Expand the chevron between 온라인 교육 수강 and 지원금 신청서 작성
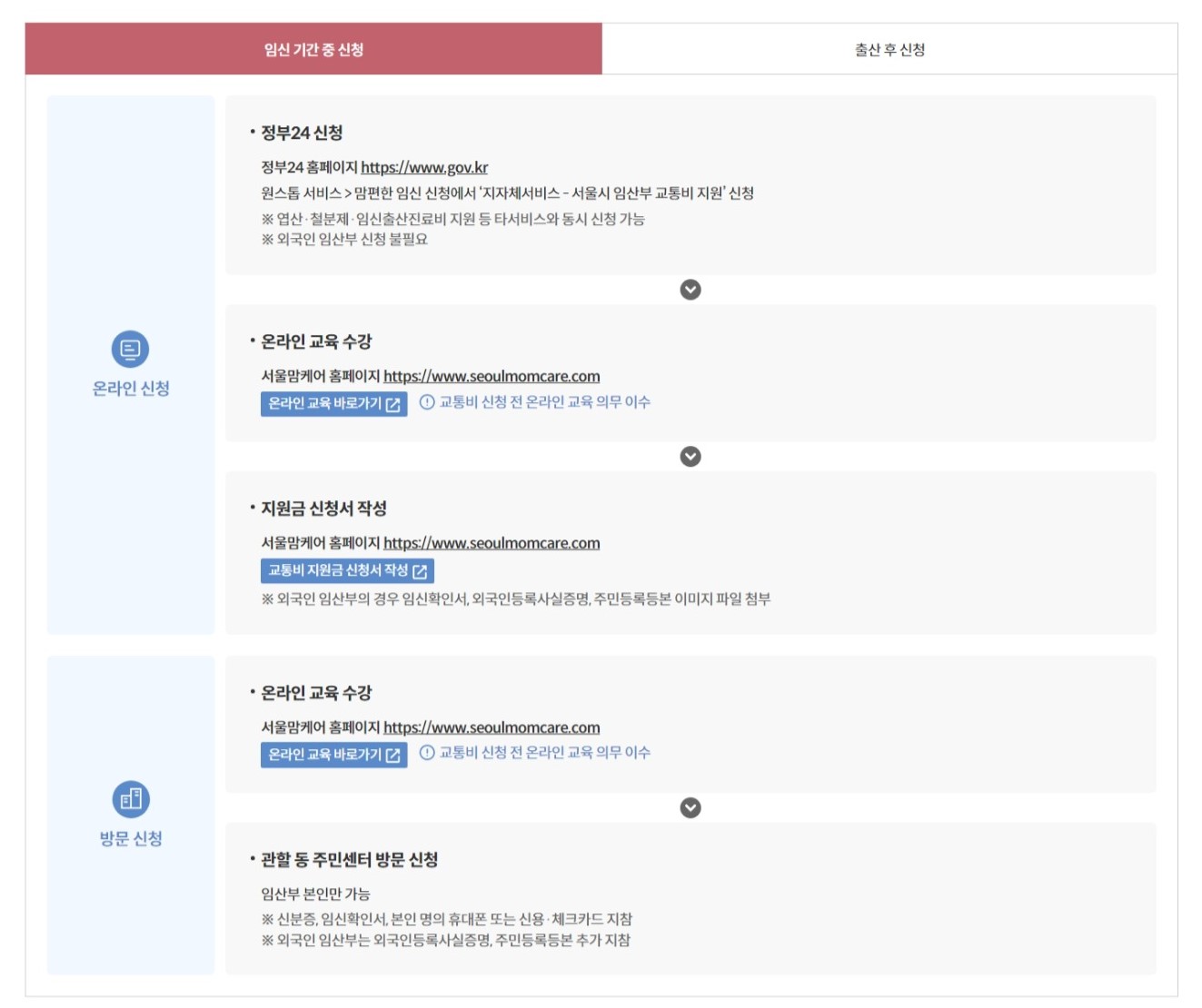 click(x=691, y=457)
